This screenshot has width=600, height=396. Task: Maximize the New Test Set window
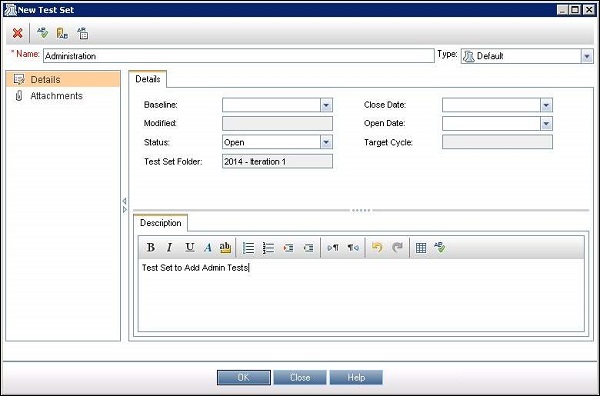575,10
